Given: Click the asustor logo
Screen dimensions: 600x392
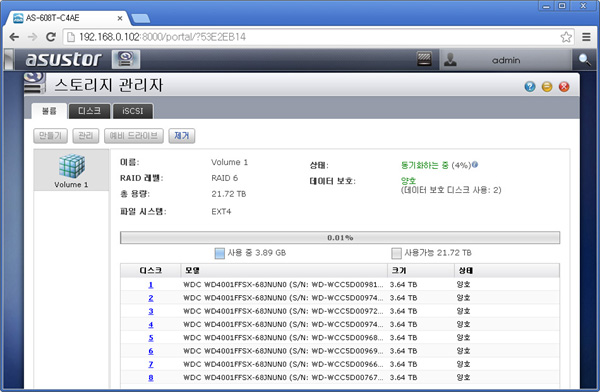Looking at the screenshot, I should click(x=63, y=59).
